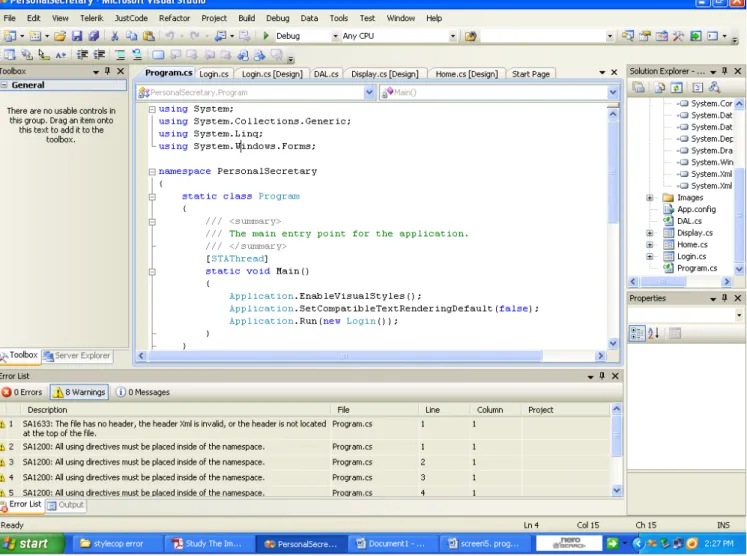
Task: Open the Solution Explorer toolbar icon
Action: pos(627,36)
